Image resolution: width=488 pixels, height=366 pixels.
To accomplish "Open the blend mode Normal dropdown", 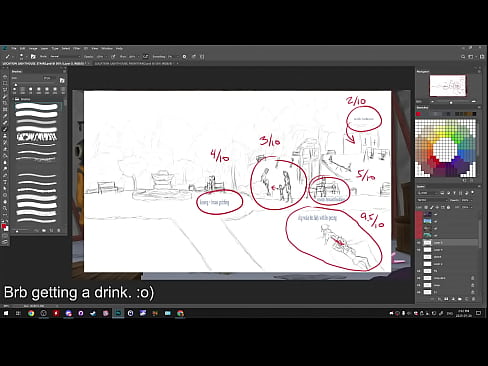I will coord(432,200).
